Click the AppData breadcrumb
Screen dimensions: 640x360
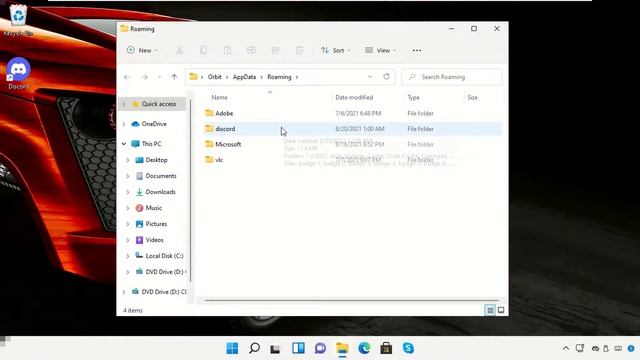pos(244,77)
